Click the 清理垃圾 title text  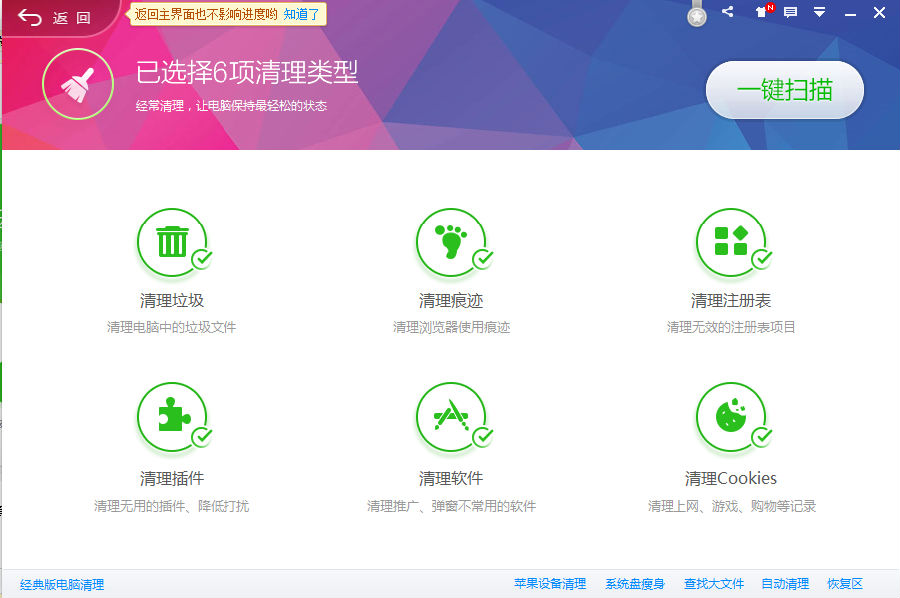point(172,300)
